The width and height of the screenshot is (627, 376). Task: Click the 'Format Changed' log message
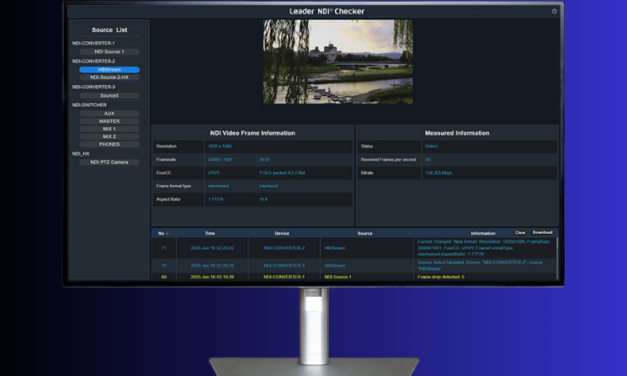pos(484,248)
